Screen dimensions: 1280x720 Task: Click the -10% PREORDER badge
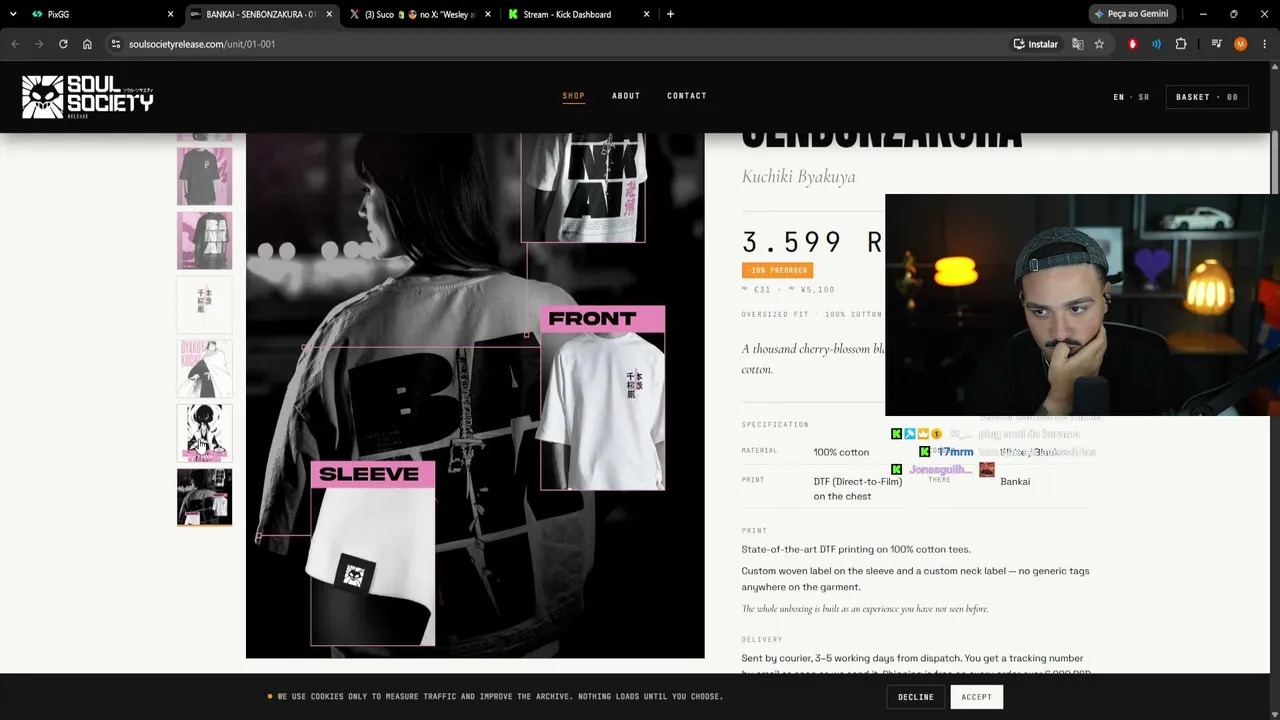(x=777, y=270)
